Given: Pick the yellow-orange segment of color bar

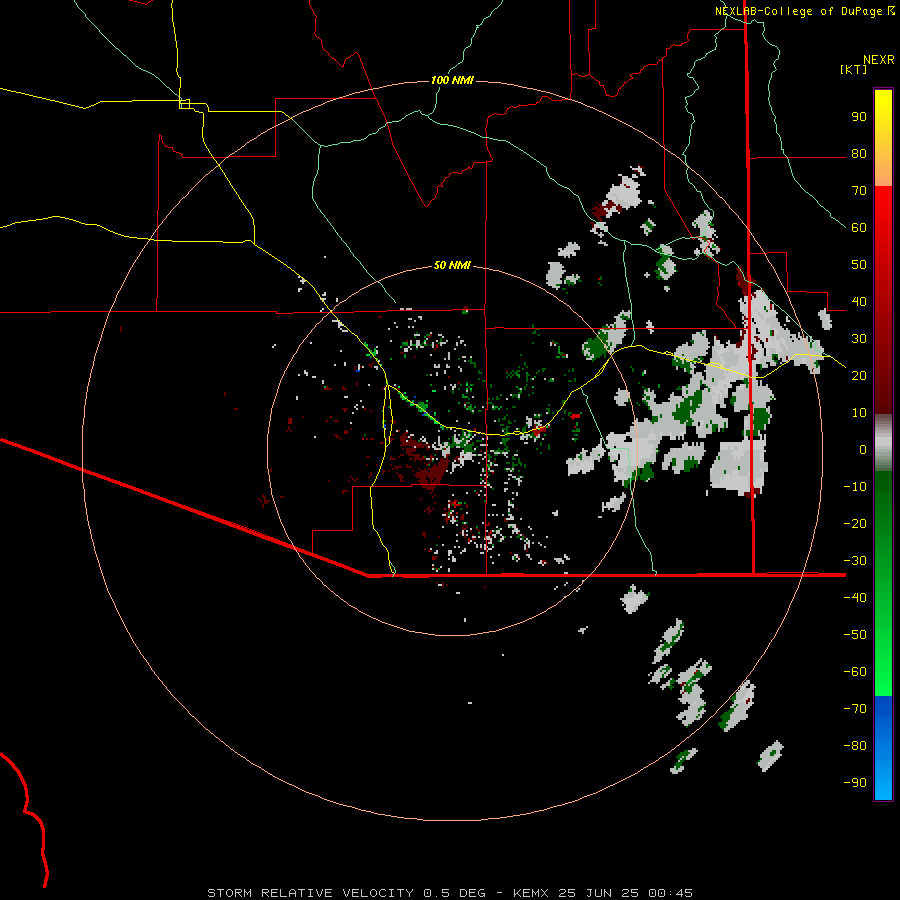Looking at the screenshot, I should 883,138.
